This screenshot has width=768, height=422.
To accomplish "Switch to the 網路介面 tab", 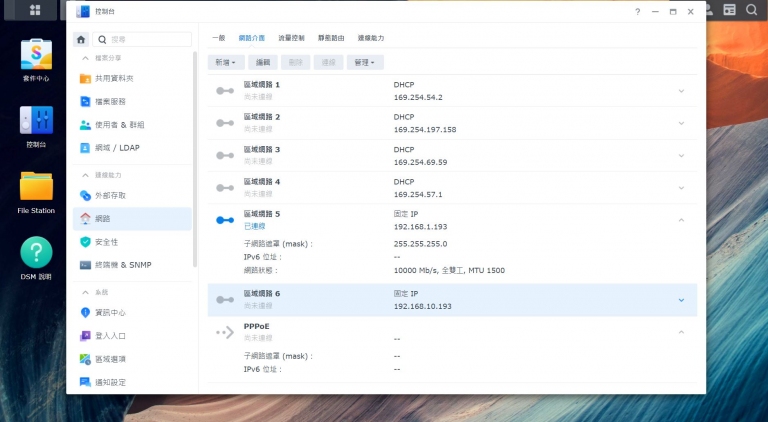I will click(x=252, y=38).
